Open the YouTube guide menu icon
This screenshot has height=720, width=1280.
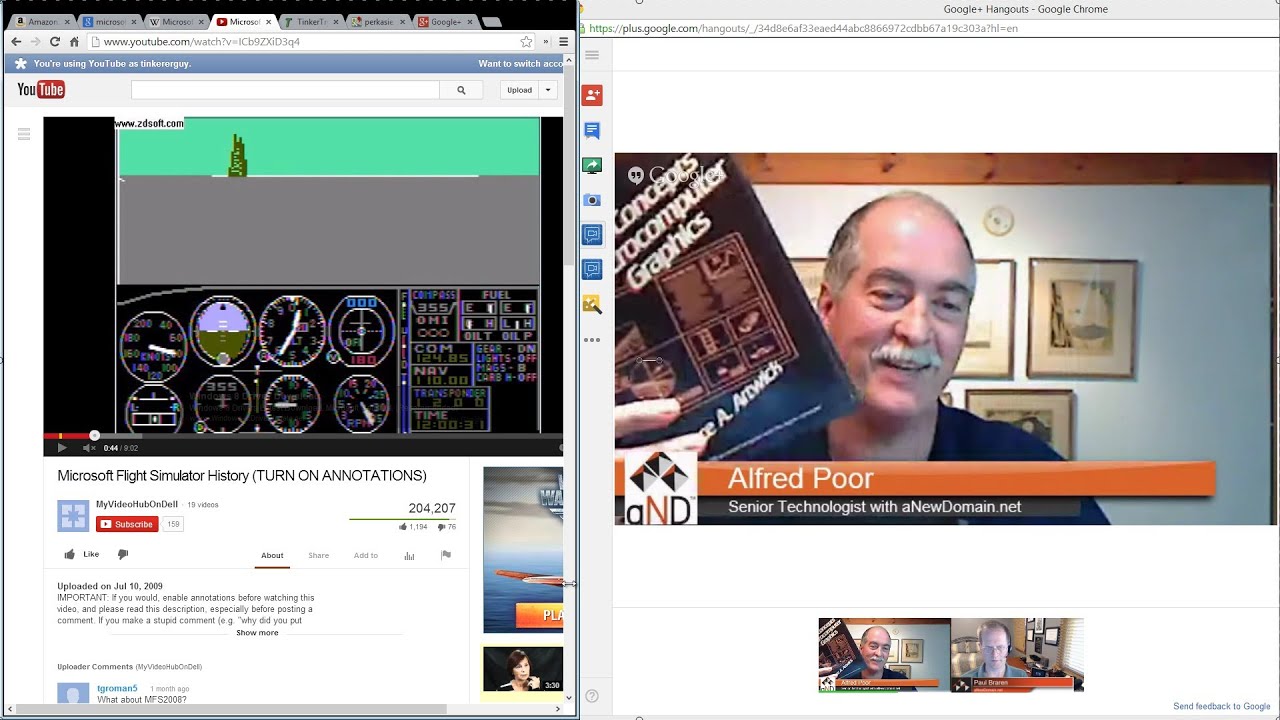(24, 134)
